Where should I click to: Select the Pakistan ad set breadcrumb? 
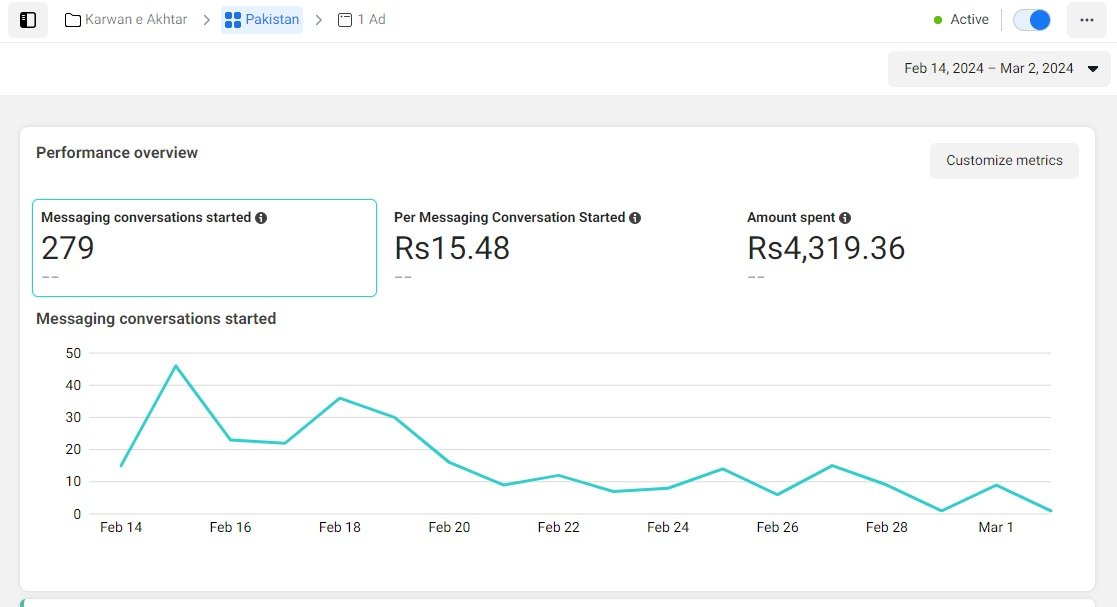point(271,20)
